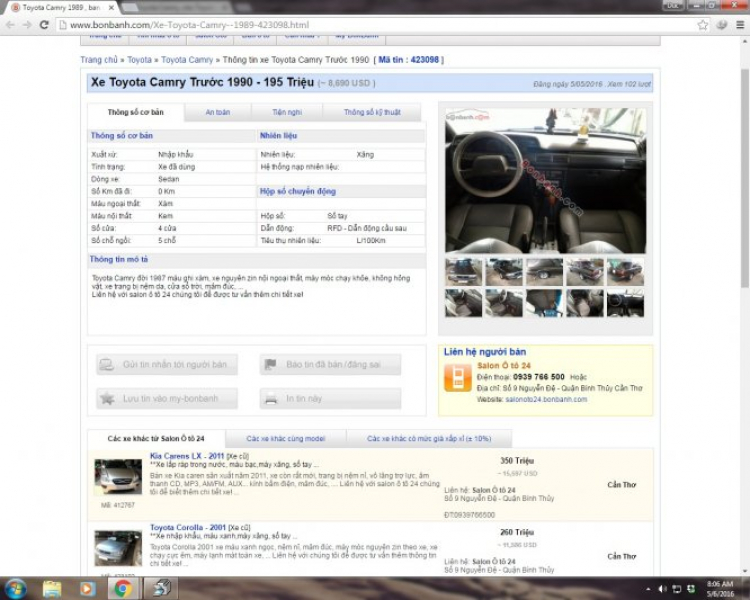Switch to the An toàn tab
Image resolution: width=750 pixels, height=600 pixels.
click(218, 112)
